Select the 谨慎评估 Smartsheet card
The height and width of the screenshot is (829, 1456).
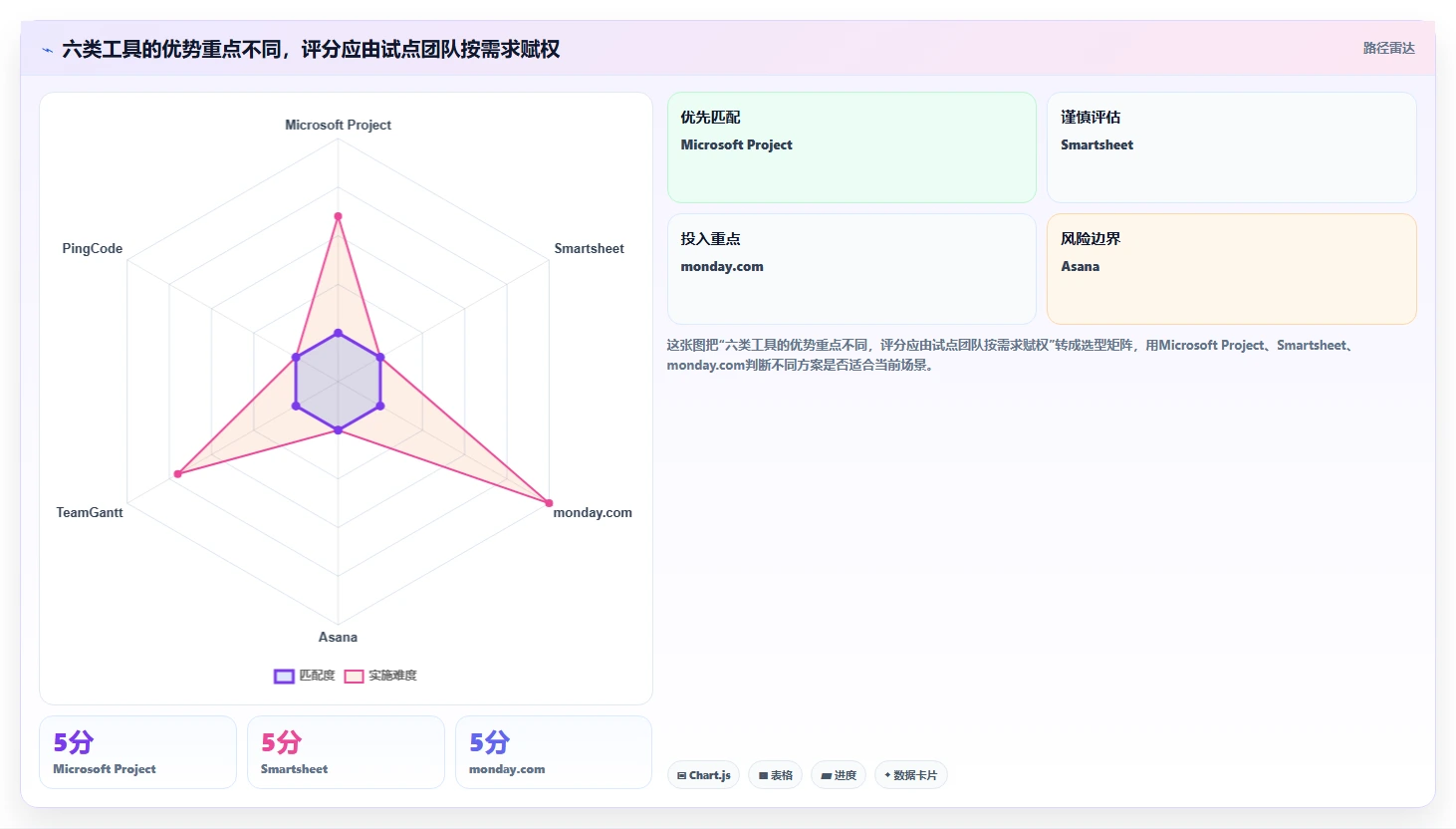click(1231, 147)
